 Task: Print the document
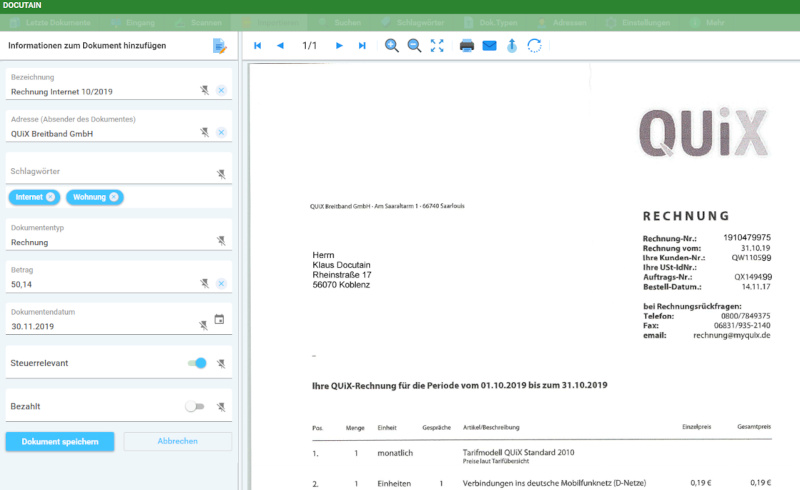tap(467, 45)
